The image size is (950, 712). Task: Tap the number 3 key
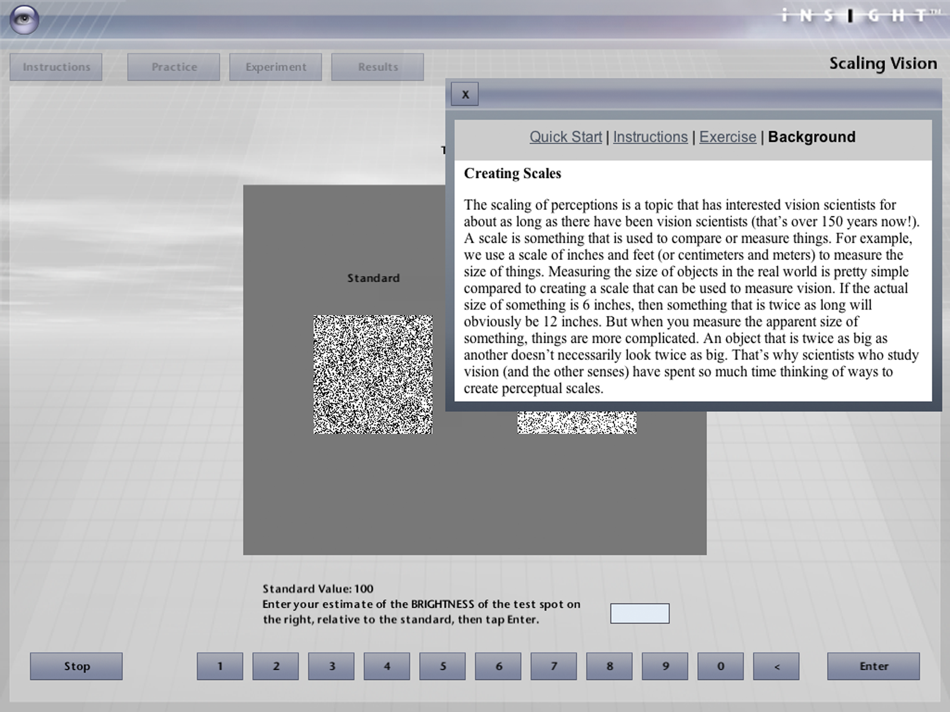(331, 666)
